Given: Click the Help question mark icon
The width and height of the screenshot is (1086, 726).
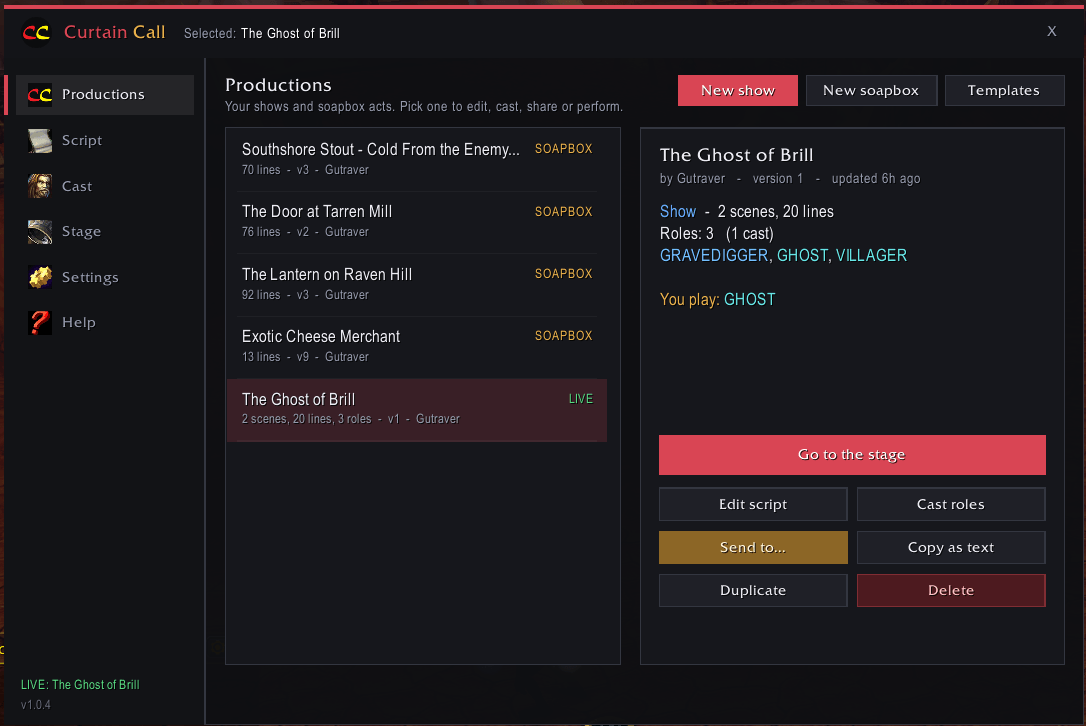Looking at the screenshot, I should tap(39, 322).
